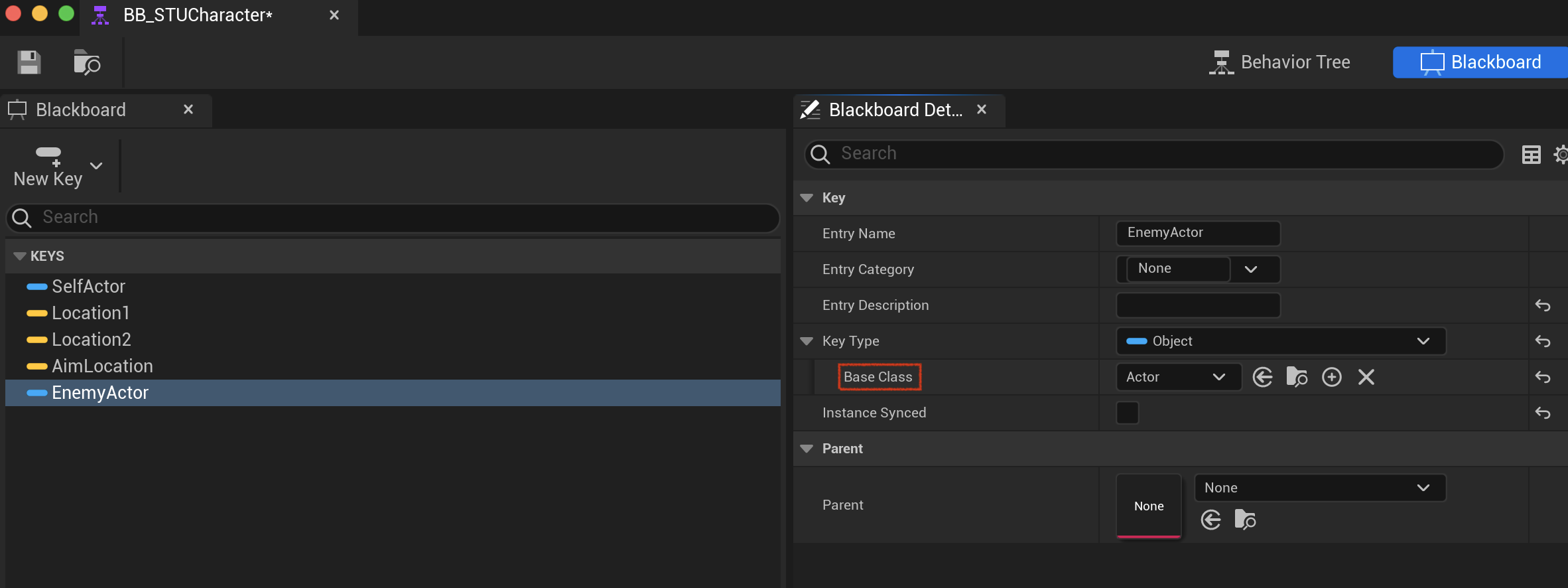Click the Browse to asset toolbar icon
Screen dimensions: 1568x588
point(86,62)
